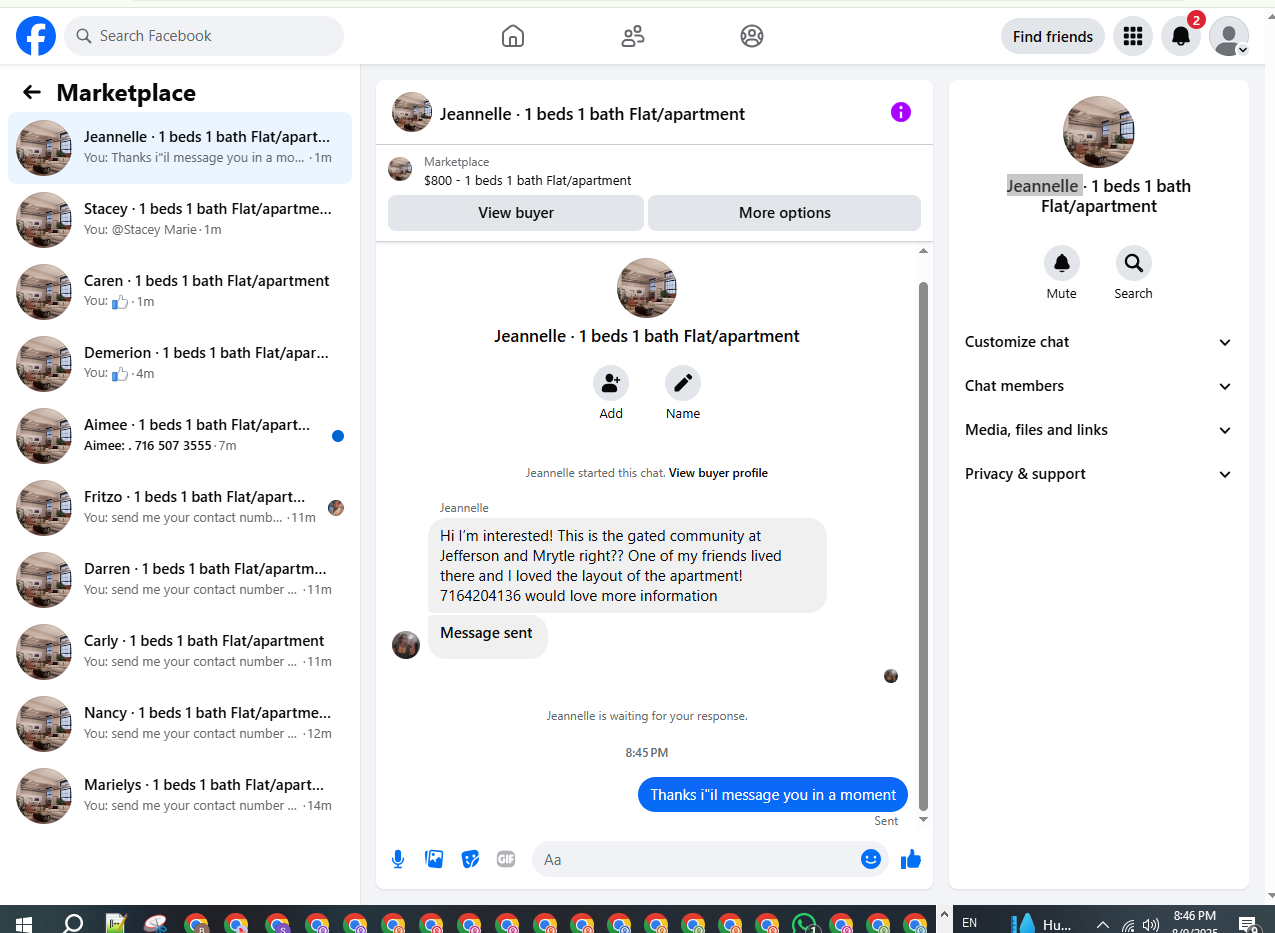Viewport: 1275px width, 933px height.
Task: Expand the Customize chat section
Action: click(1099, 342)
